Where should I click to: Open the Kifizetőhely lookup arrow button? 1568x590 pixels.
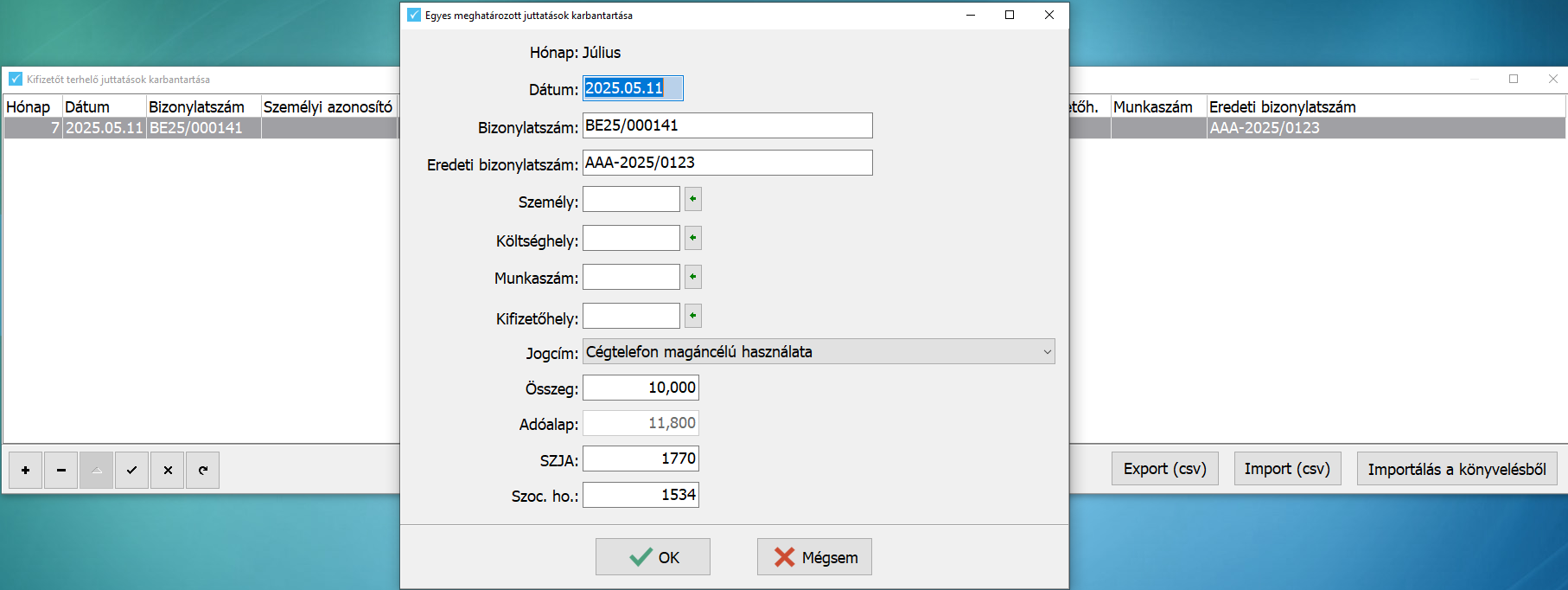(693, 316)
